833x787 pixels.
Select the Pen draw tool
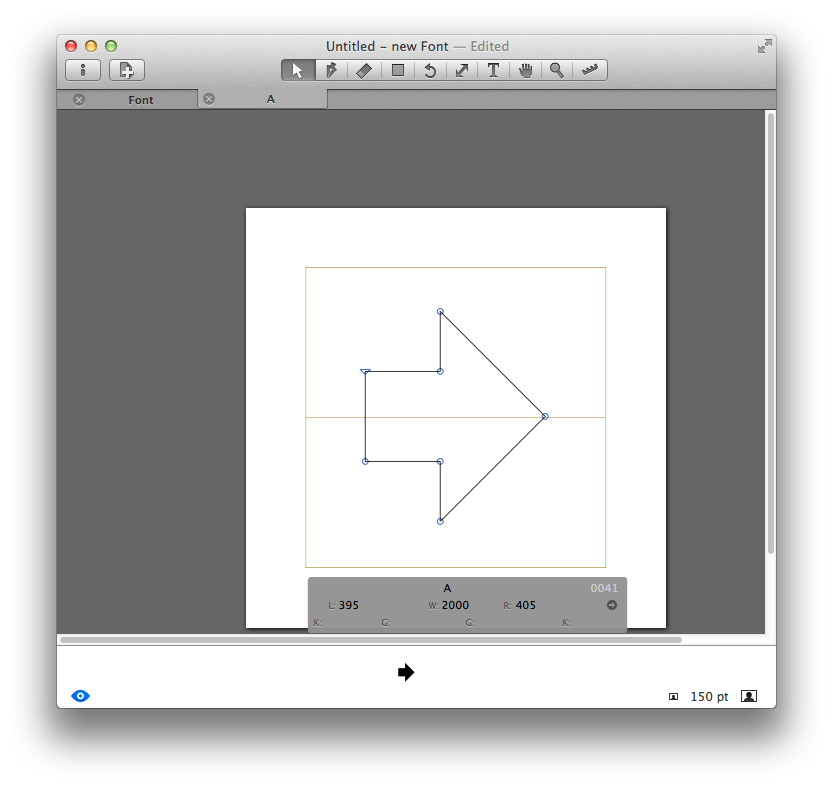point(332,70)
